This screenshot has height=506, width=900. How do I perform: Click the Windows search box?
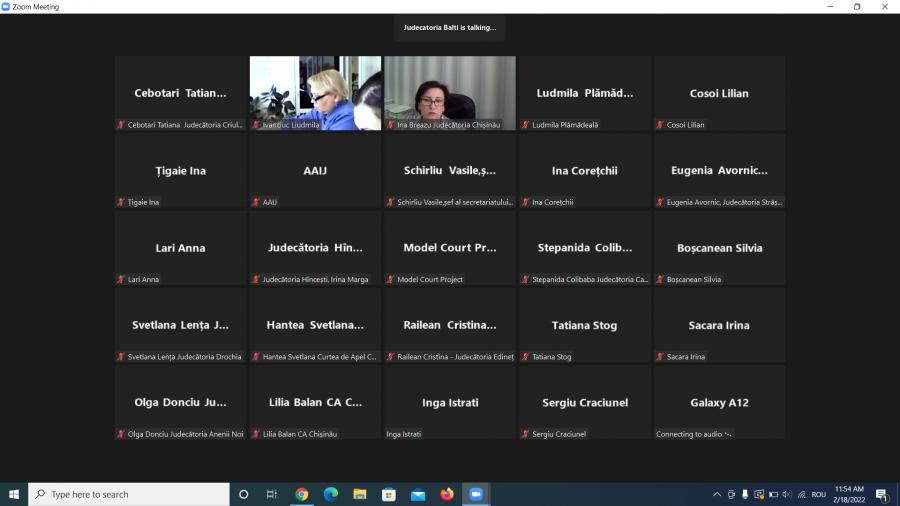128,494
